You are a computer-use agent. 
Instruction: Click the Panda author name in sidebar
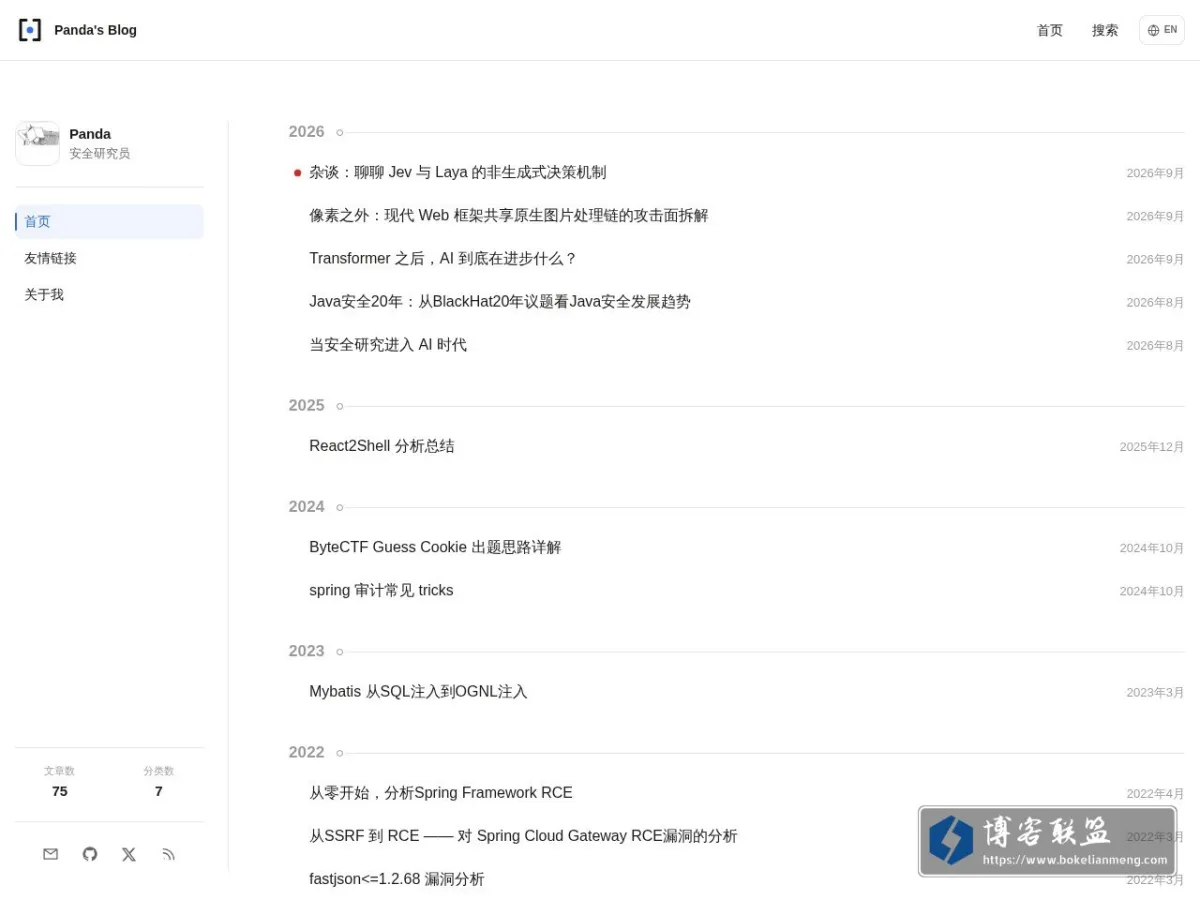[x=90, y=134]
